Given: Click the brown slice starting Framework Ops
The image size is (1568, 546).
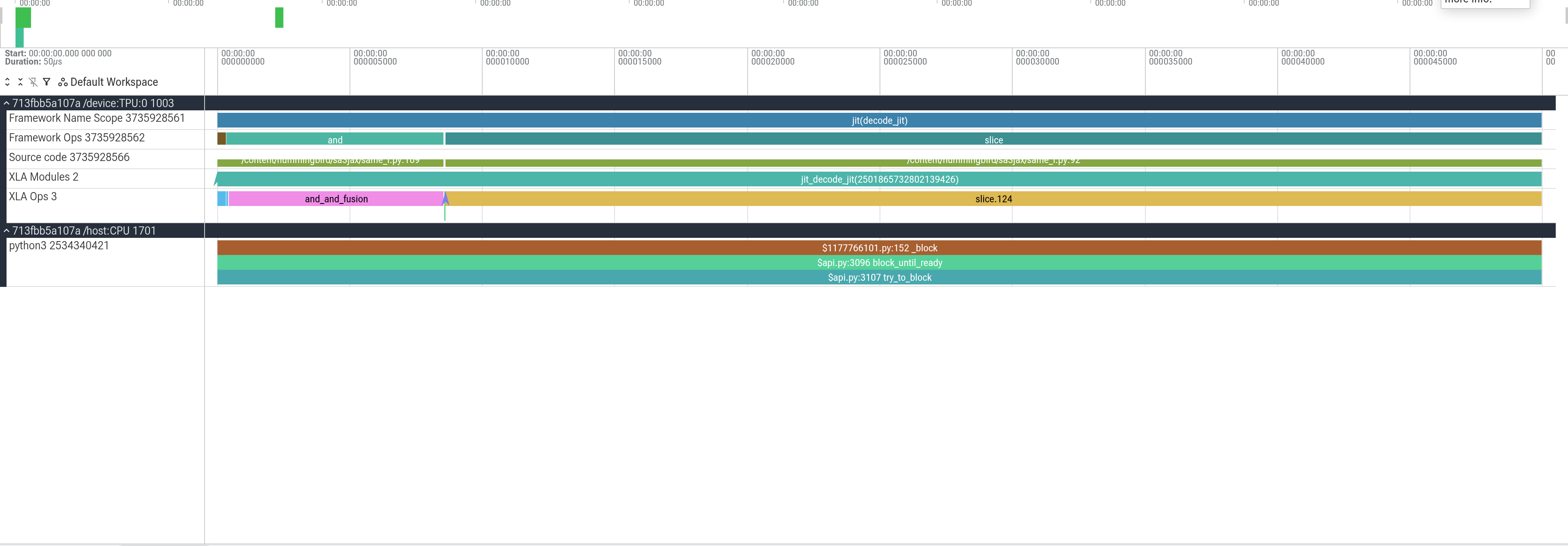Looking at the screenshot, I should coord(222,139).
